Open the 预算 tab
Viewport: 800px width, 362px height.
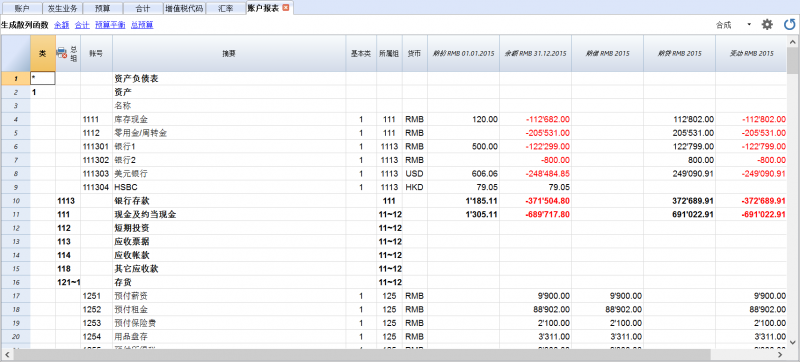(x=103, y=9)
